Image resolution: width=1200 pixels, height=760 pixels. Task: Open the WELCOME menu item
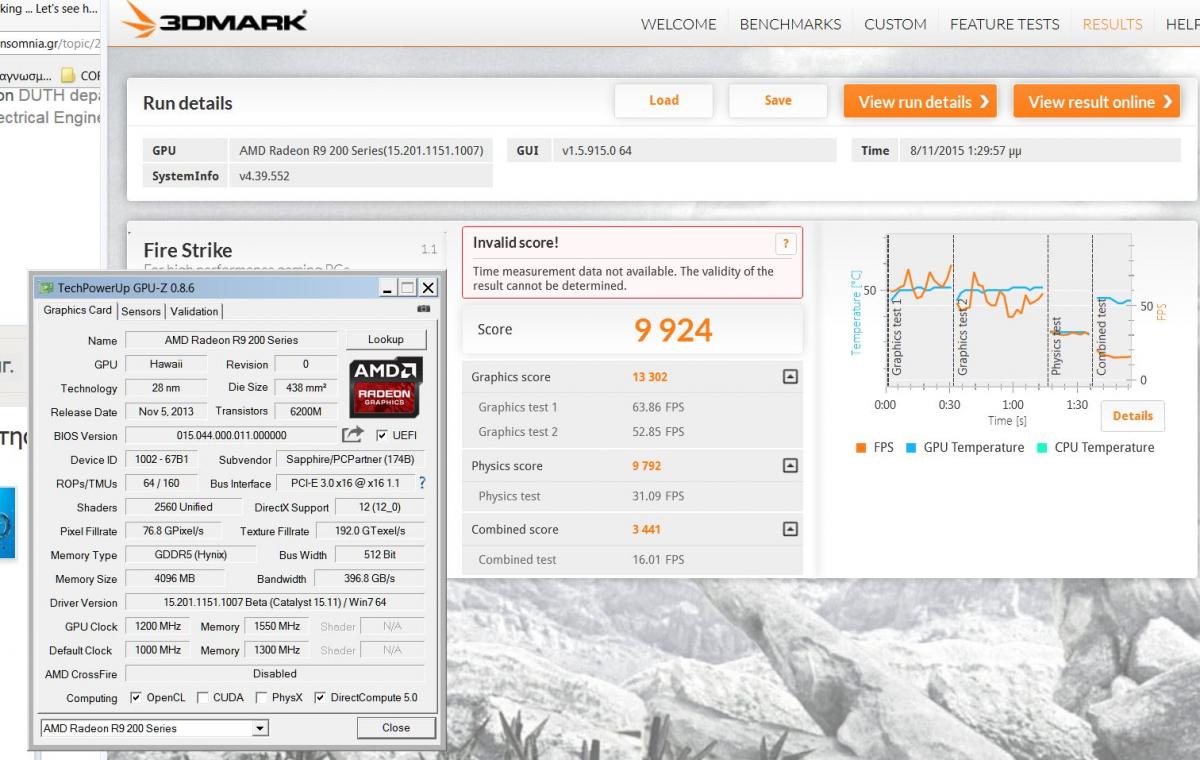tap(678, 24)
